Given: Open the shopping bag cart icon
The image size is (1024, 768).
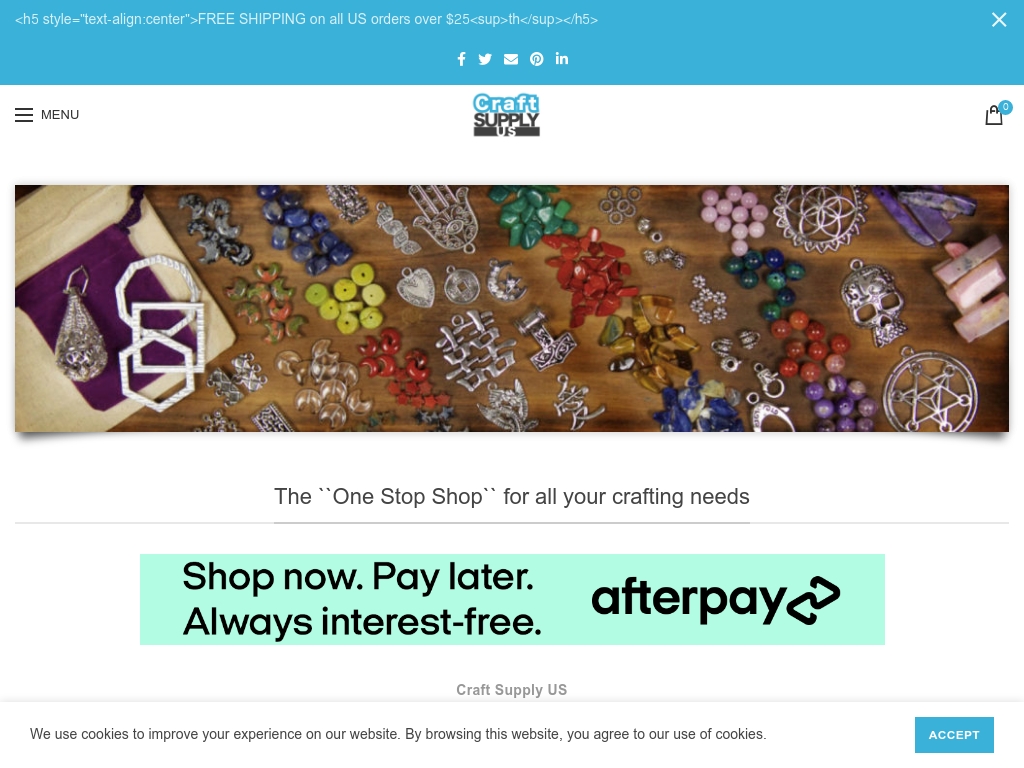Looking at the screenshot, I should [993, 115].
